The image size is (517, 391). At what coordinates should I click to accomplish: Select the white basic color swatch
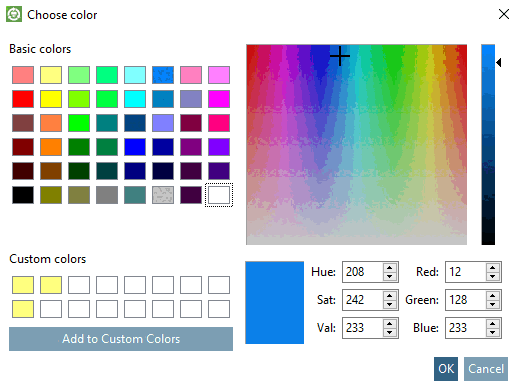[x=219, y=195]
